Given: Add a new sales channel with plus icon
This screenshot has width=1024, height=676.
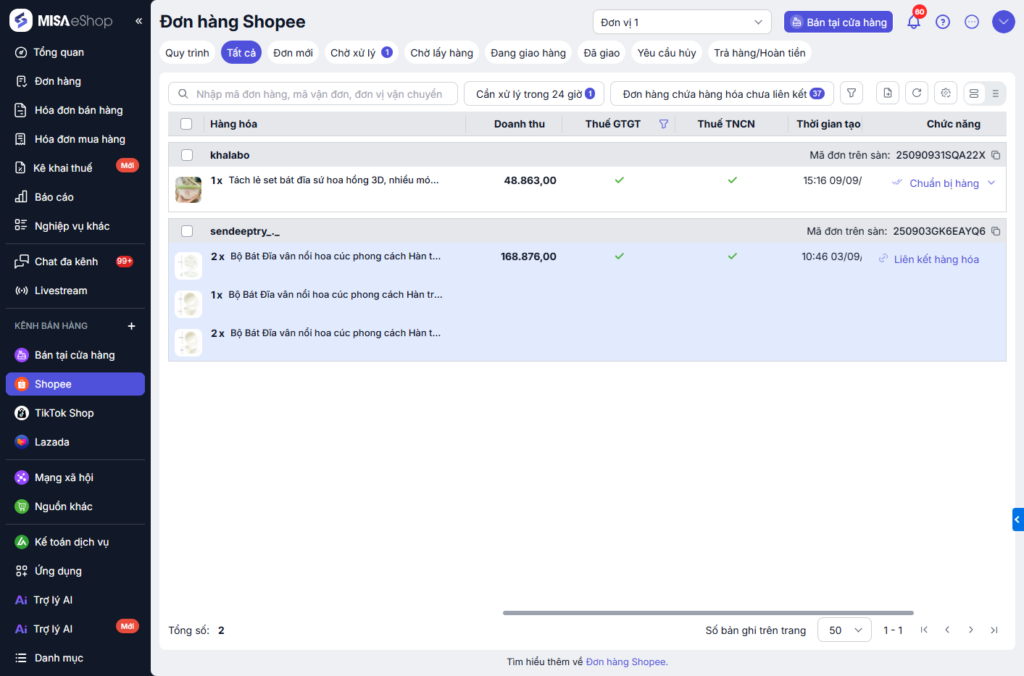Looking at the screenshot, I should 131,326.
